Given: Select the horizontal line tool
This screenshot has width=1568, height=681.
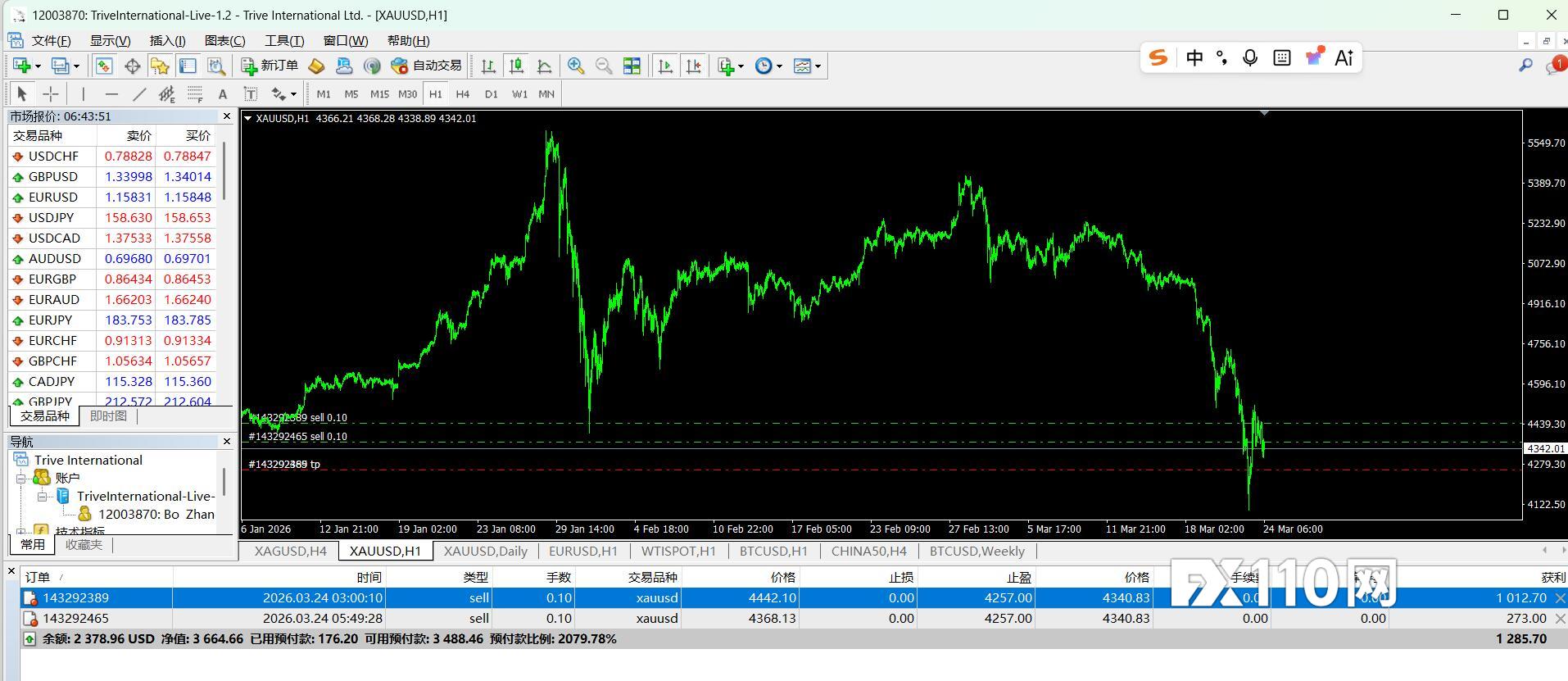Looking at the screenshot, I should (x=111, y=94).
